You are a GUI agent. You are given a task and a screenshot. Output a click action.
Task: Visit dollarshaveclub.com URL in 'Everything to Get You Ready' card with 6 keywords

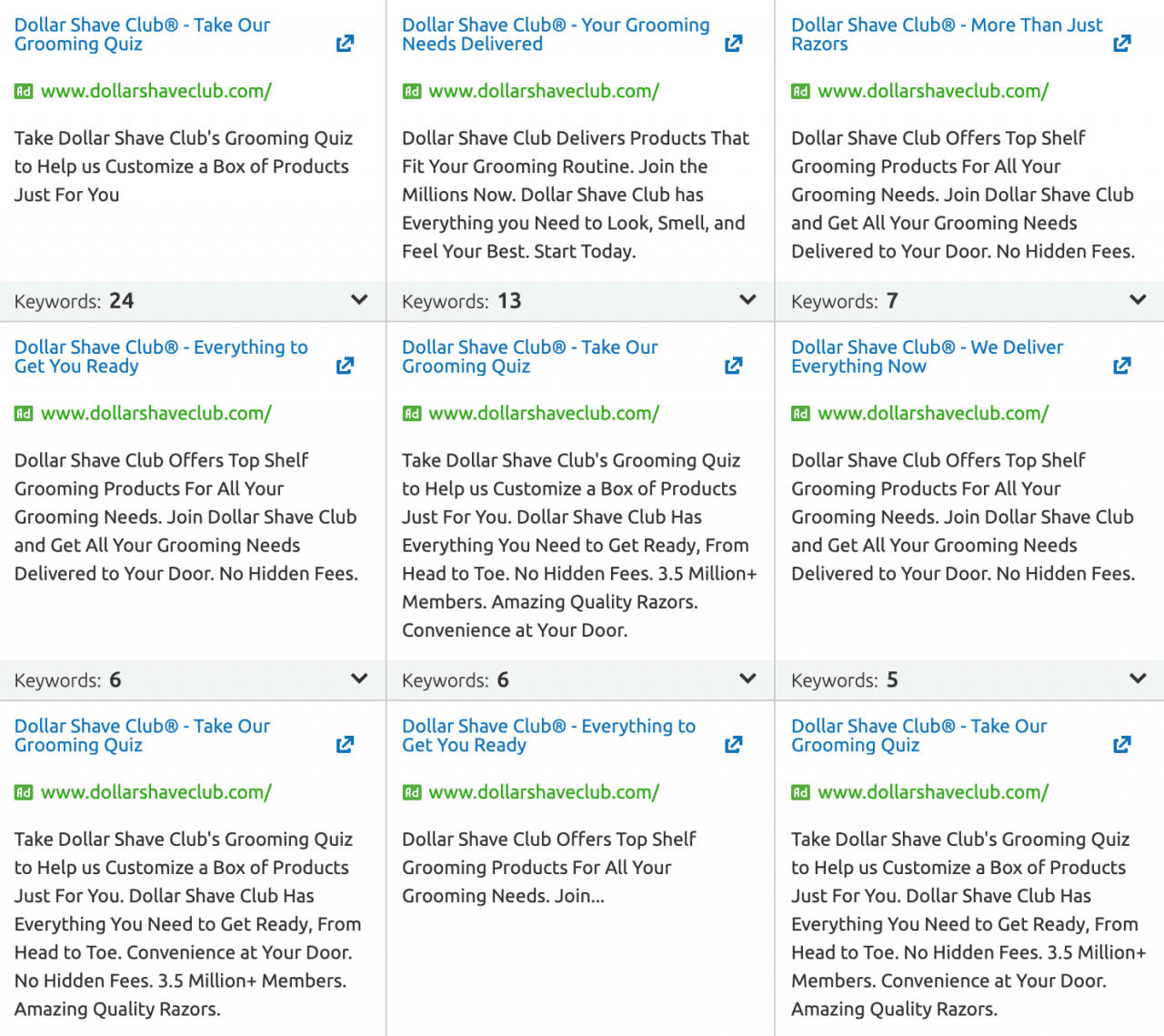pos(156,413)
